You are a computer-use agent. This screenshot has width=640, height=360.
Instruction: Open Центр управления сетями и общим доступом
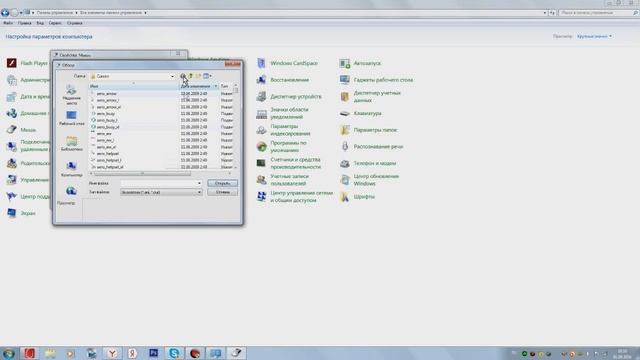click(295, 197)
